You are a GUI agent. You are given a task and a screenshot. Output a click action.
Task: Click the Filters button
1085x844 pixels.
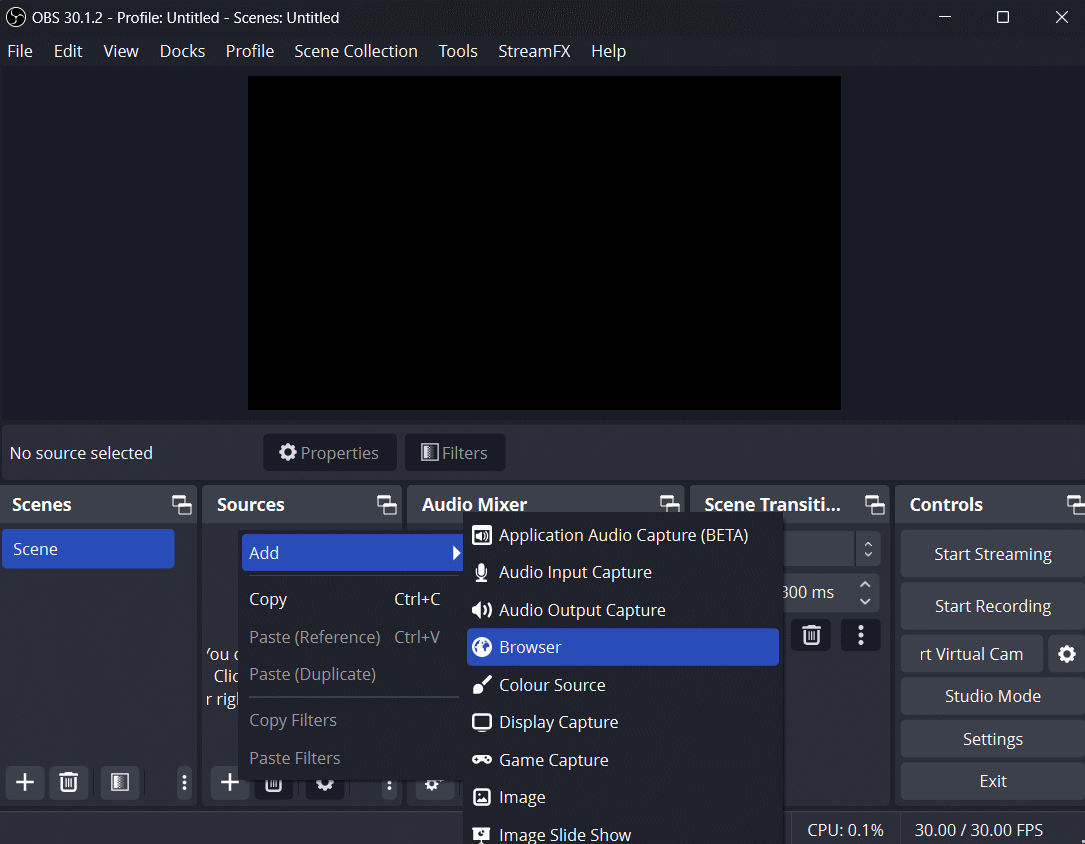pos(455,452)
